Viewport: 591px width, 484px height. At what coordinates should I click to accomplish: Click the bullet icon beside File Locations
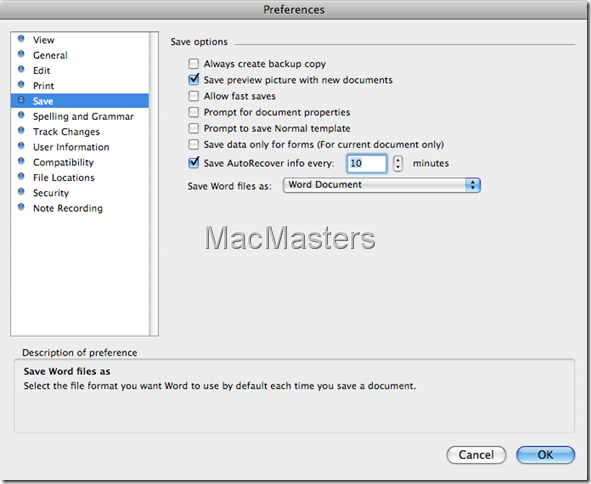point(21,176)
